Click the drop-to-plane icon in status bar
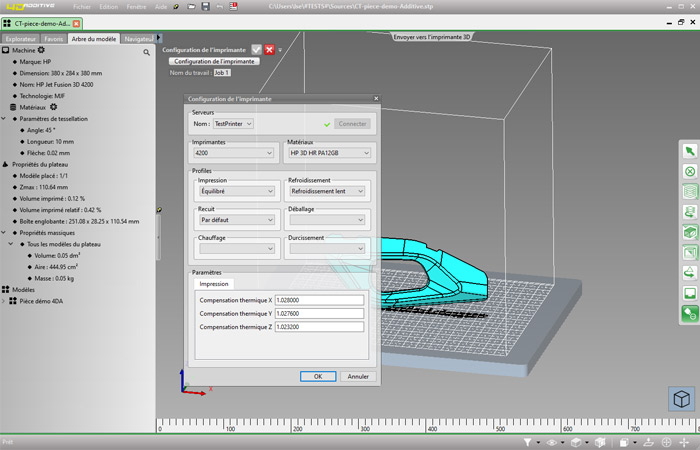Viewport: 700px width, 450px height. 647,442
